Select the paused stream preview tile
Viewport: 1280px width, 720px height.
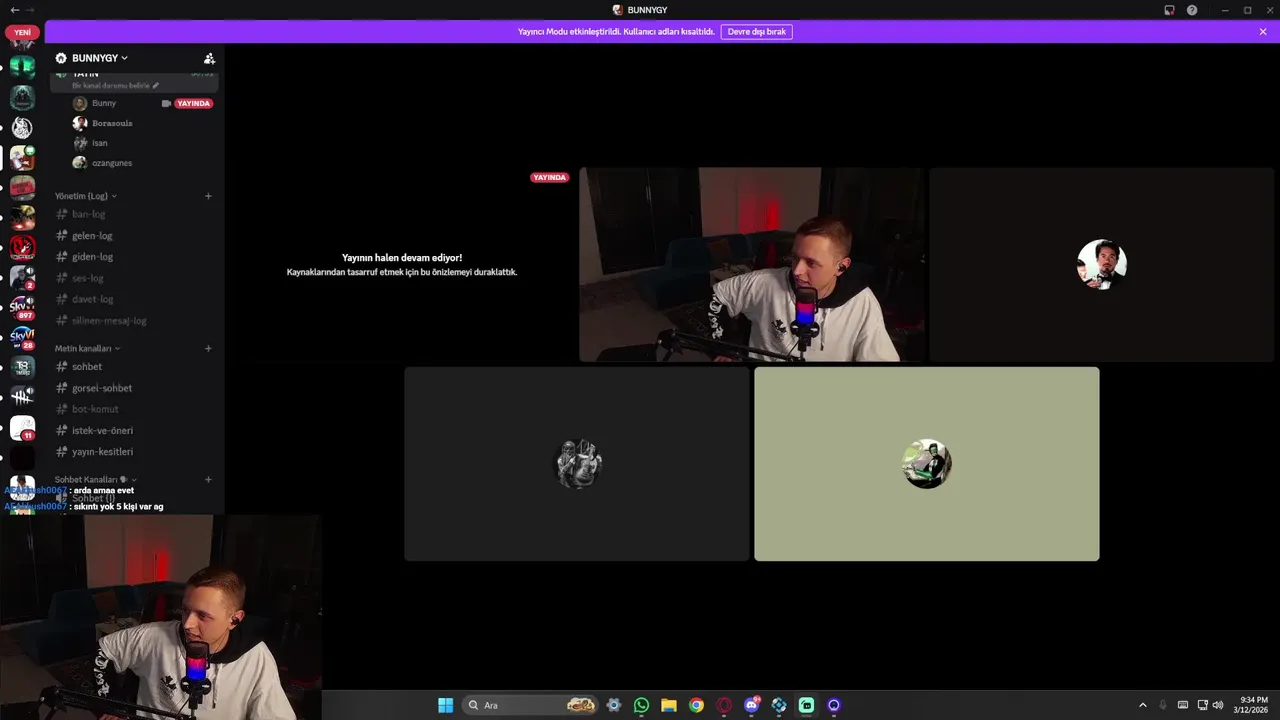coord(401,264)
